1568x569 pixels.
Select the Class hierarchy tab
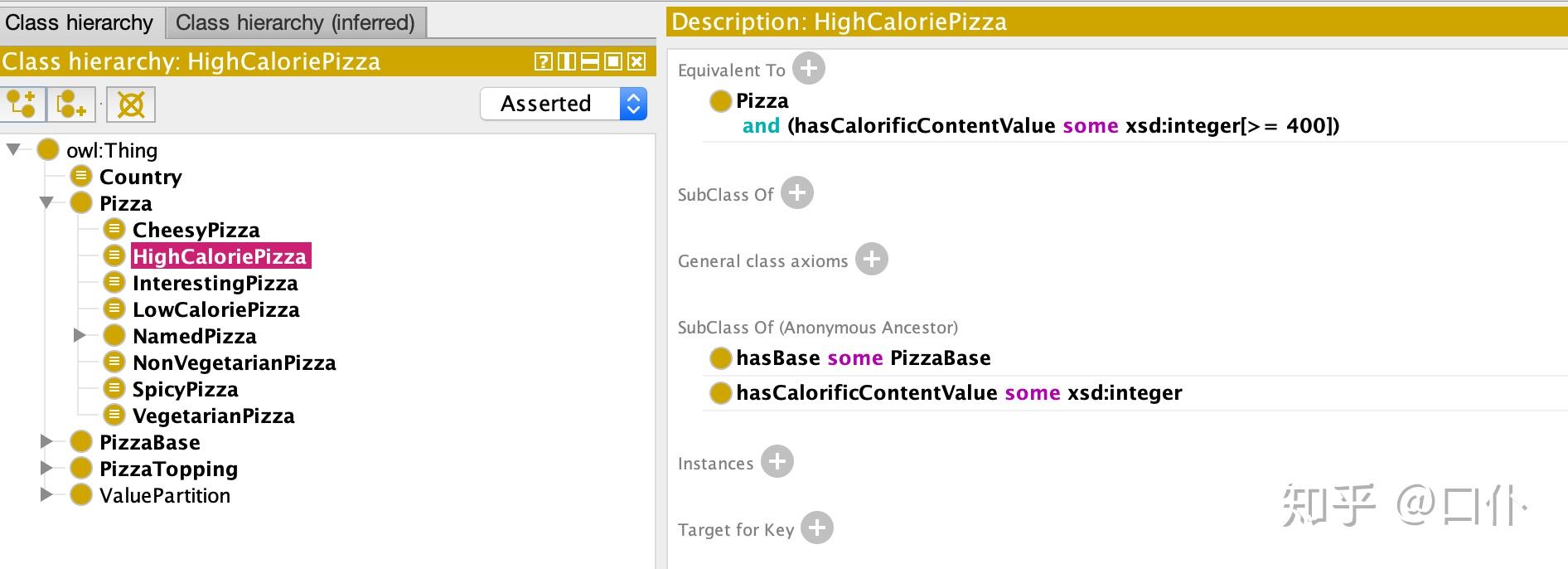(80, 22)
